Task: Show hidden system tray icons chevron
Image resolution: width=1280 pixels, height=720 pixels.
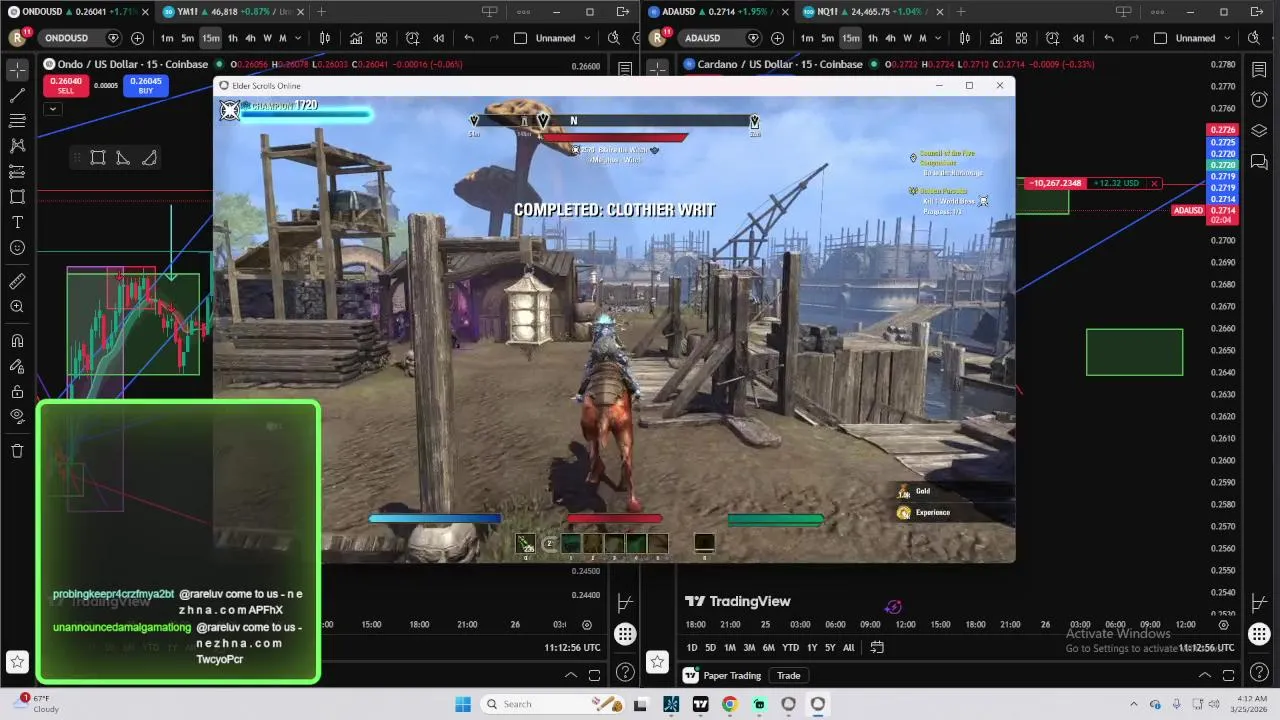Action: tap(1133, 704)
